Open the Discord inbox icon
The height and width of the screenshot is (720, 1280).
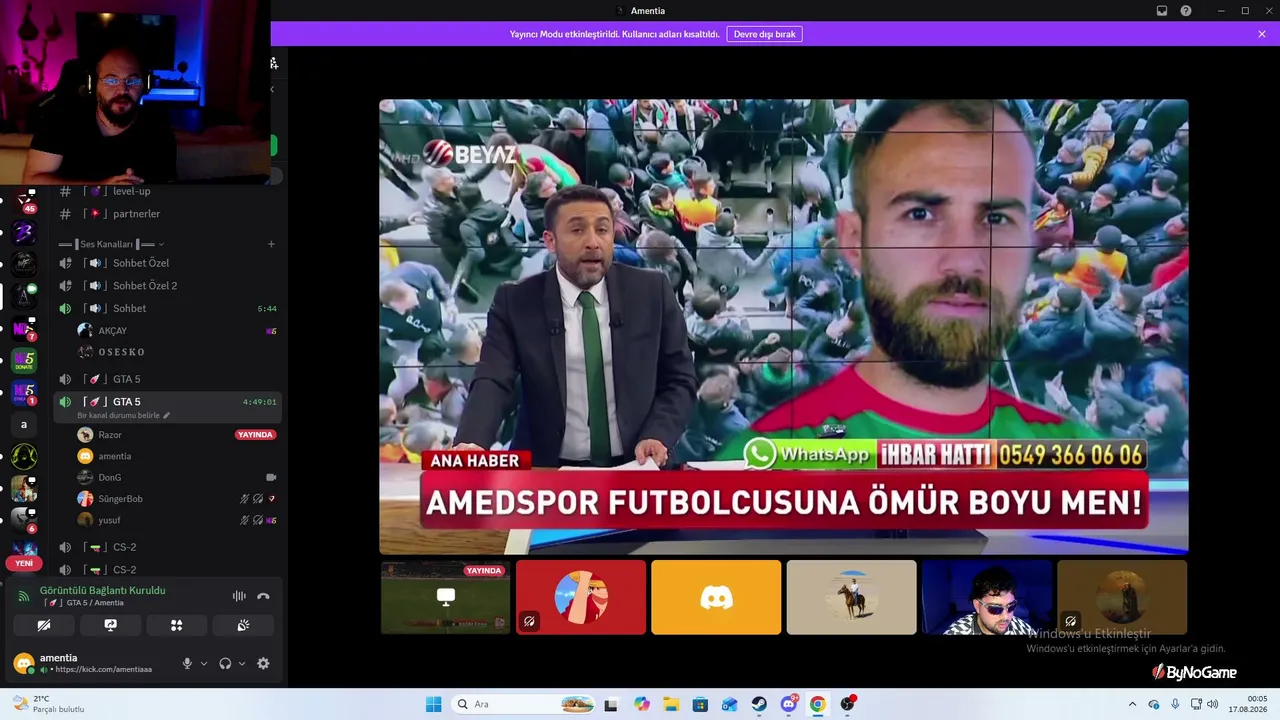1162,11
